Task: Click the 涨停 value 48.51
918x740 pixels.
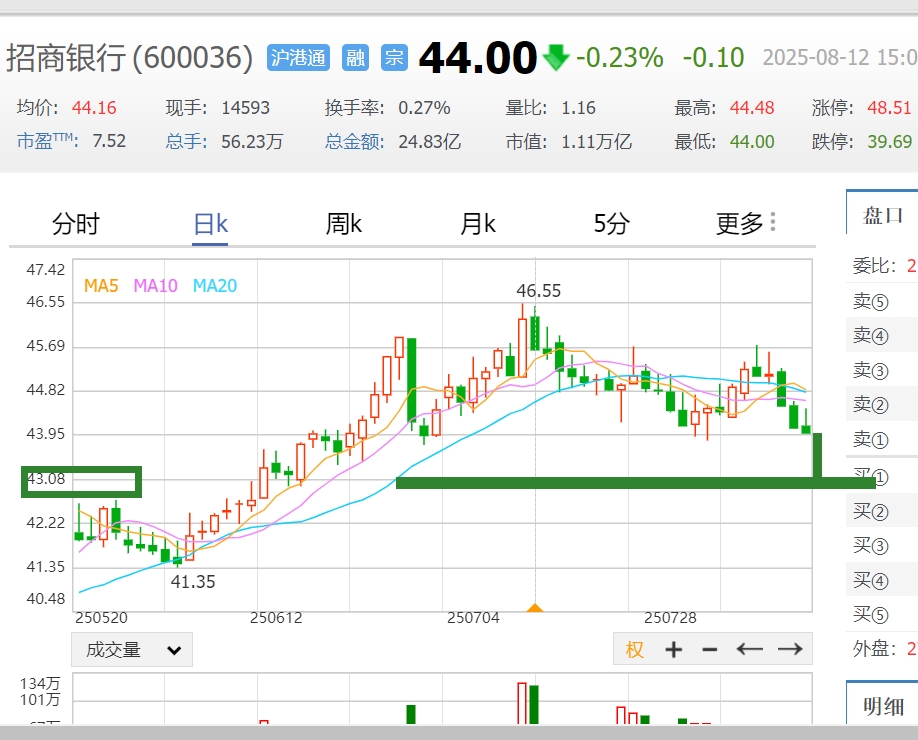Action: [x=889, y=108]
